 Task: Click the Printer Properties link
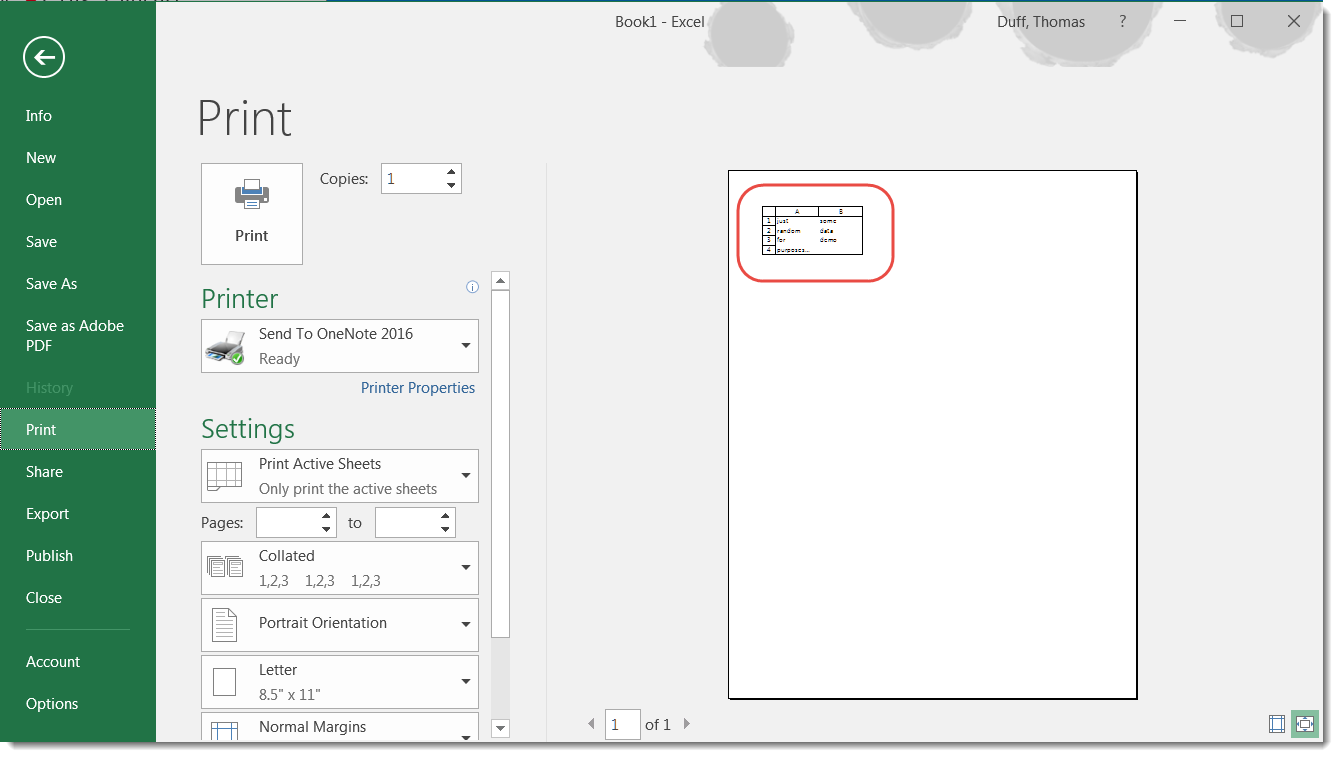[417, 387]
